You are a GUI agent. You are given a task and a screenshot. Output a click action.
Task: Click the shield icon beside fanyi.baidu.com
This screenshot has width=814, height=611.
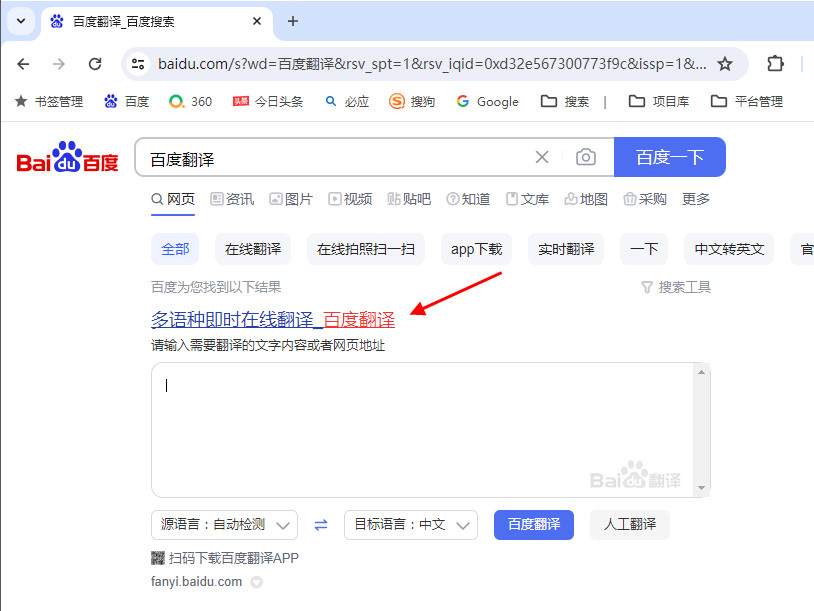click(x=256, y=582)
